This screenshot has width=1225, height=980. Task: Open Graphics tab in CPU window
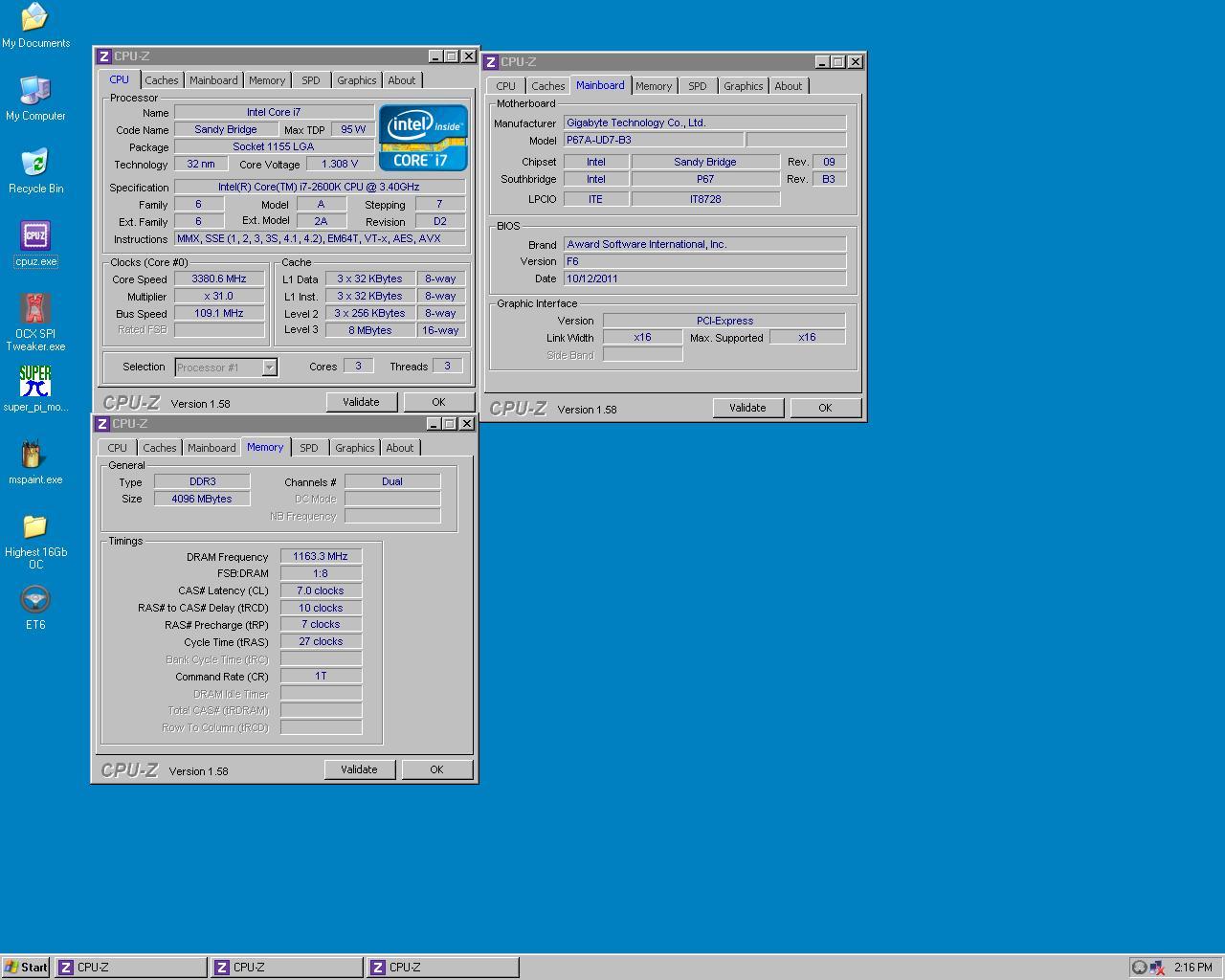click(357, 80)
